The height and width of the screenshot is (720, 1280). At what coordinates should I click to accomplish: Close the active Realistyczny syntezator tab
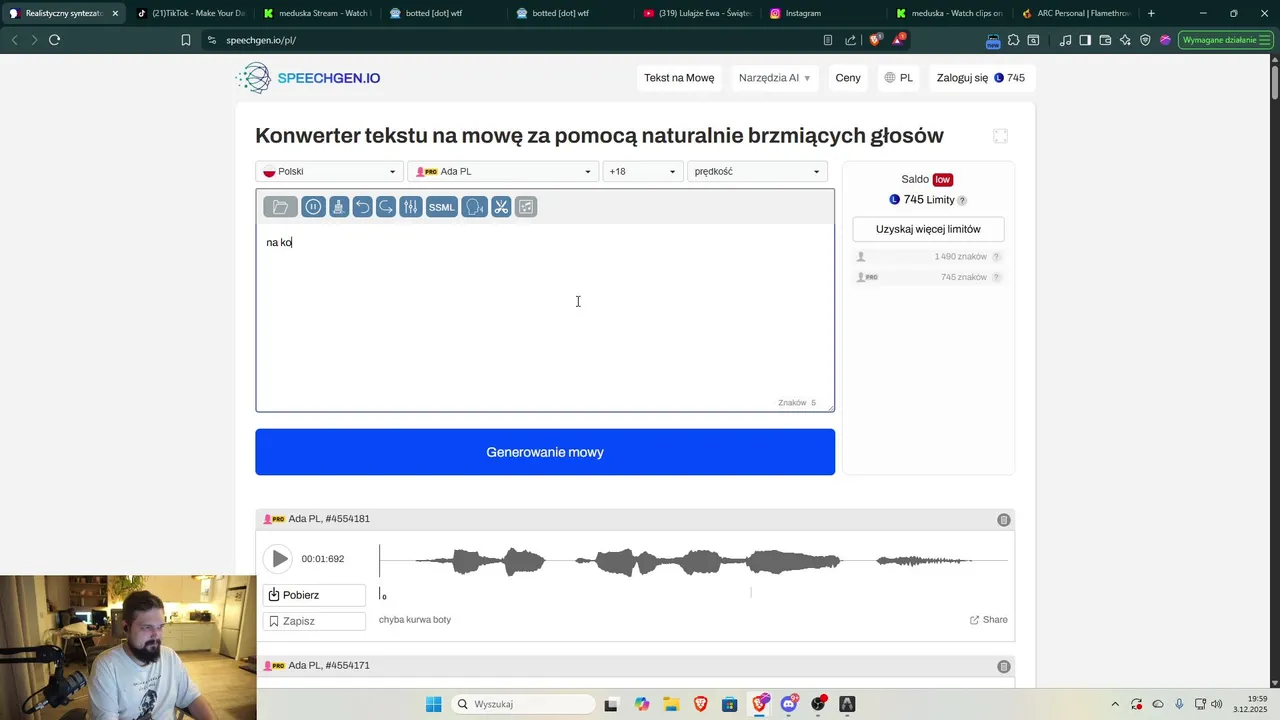(115, 13)
